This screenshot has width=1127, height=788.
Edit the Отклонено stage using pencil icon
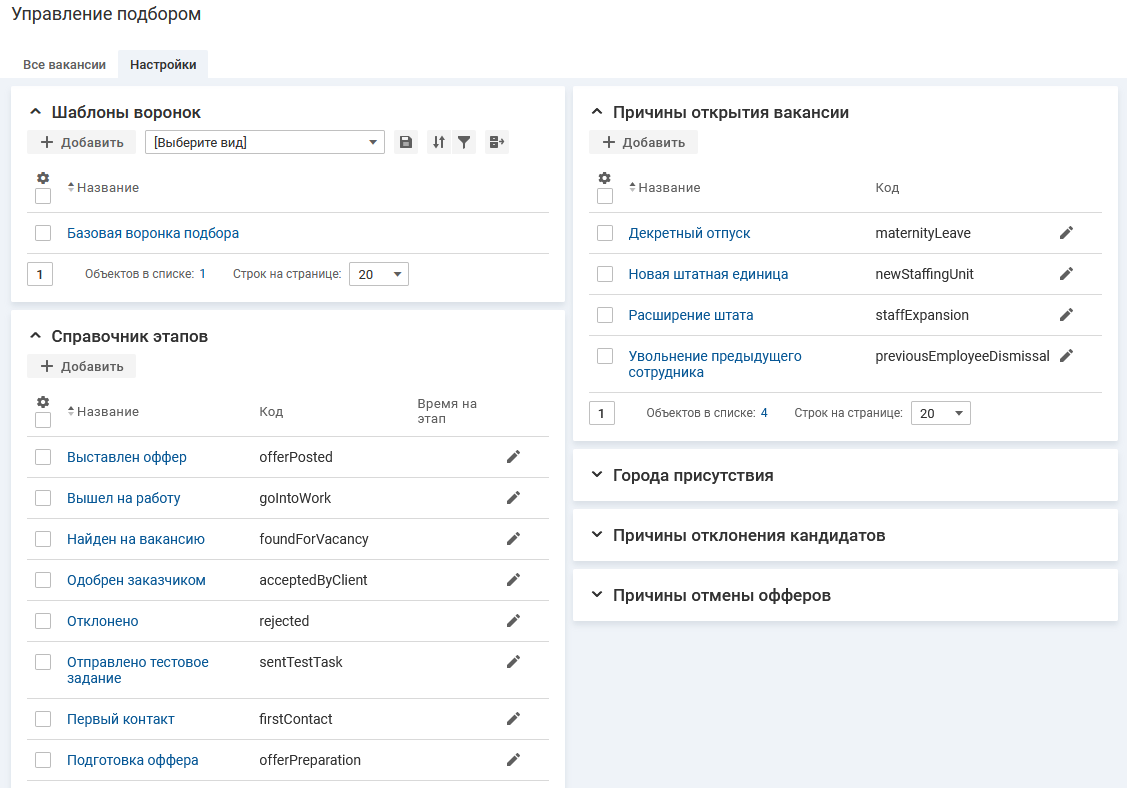point(513,621)
